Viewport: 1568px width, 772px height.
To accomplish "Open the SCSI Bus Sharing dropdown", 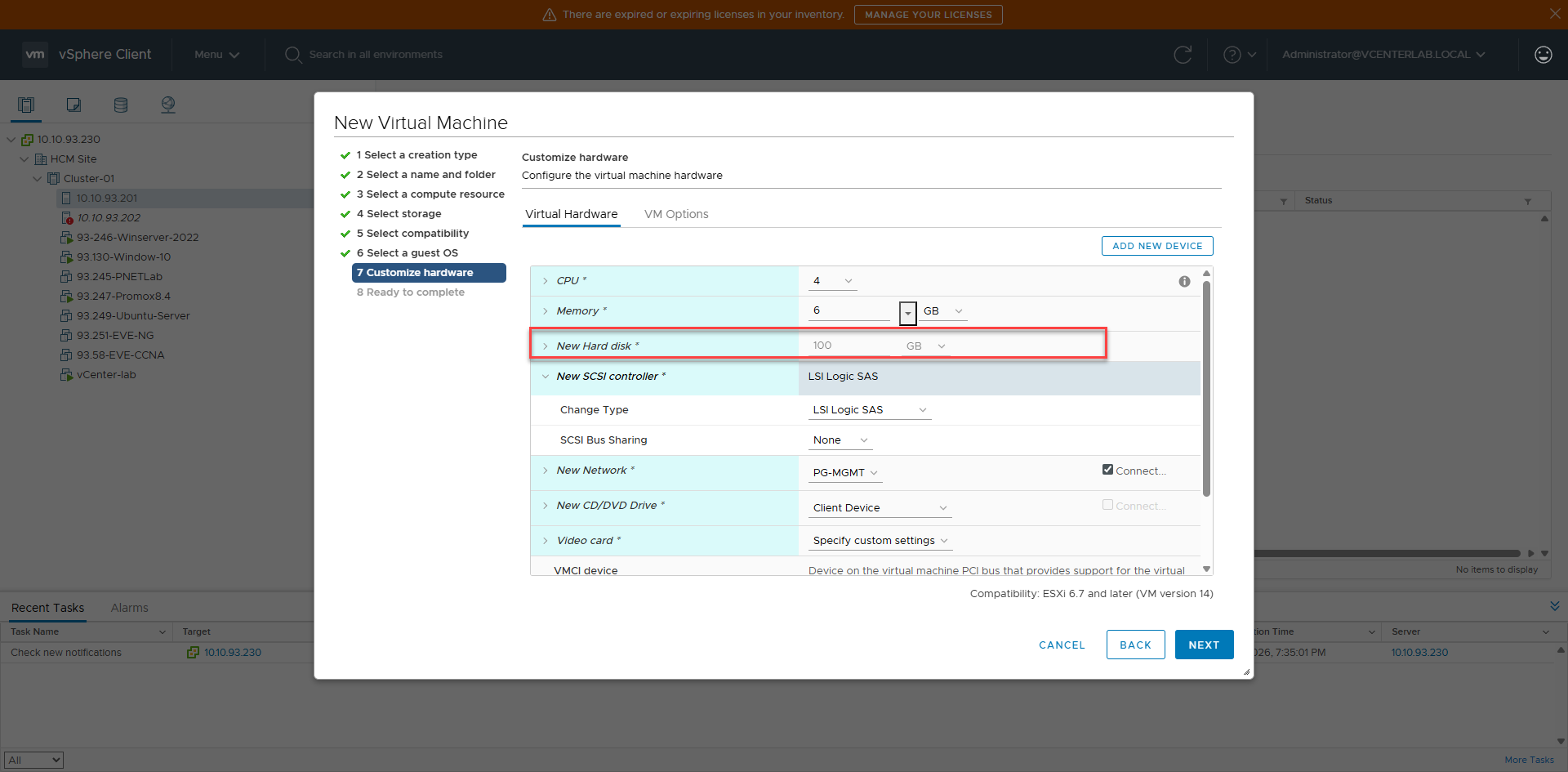I will pos(840,440).
